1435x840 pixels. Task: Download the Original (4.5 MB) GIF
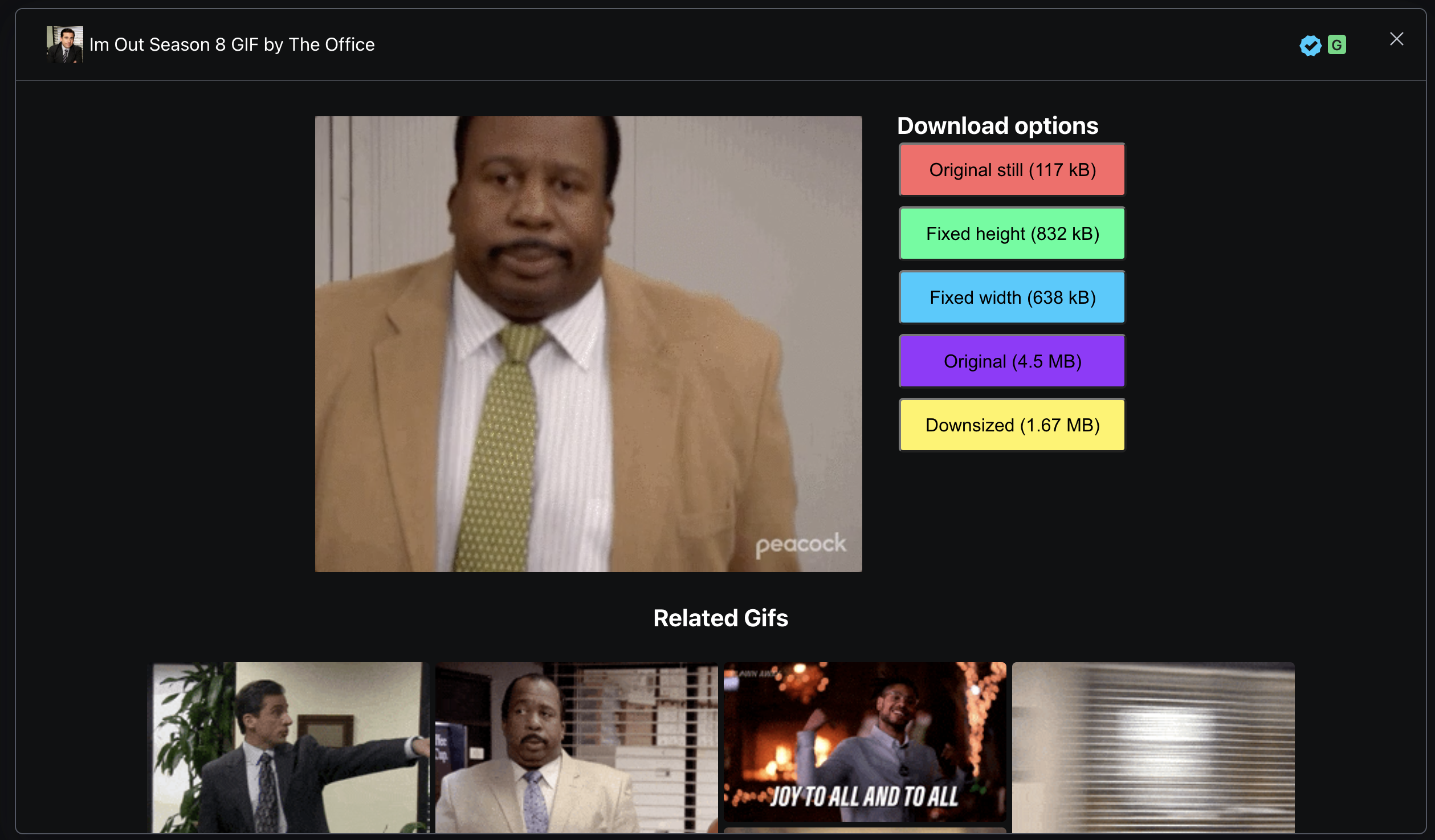click(1012, 361)
